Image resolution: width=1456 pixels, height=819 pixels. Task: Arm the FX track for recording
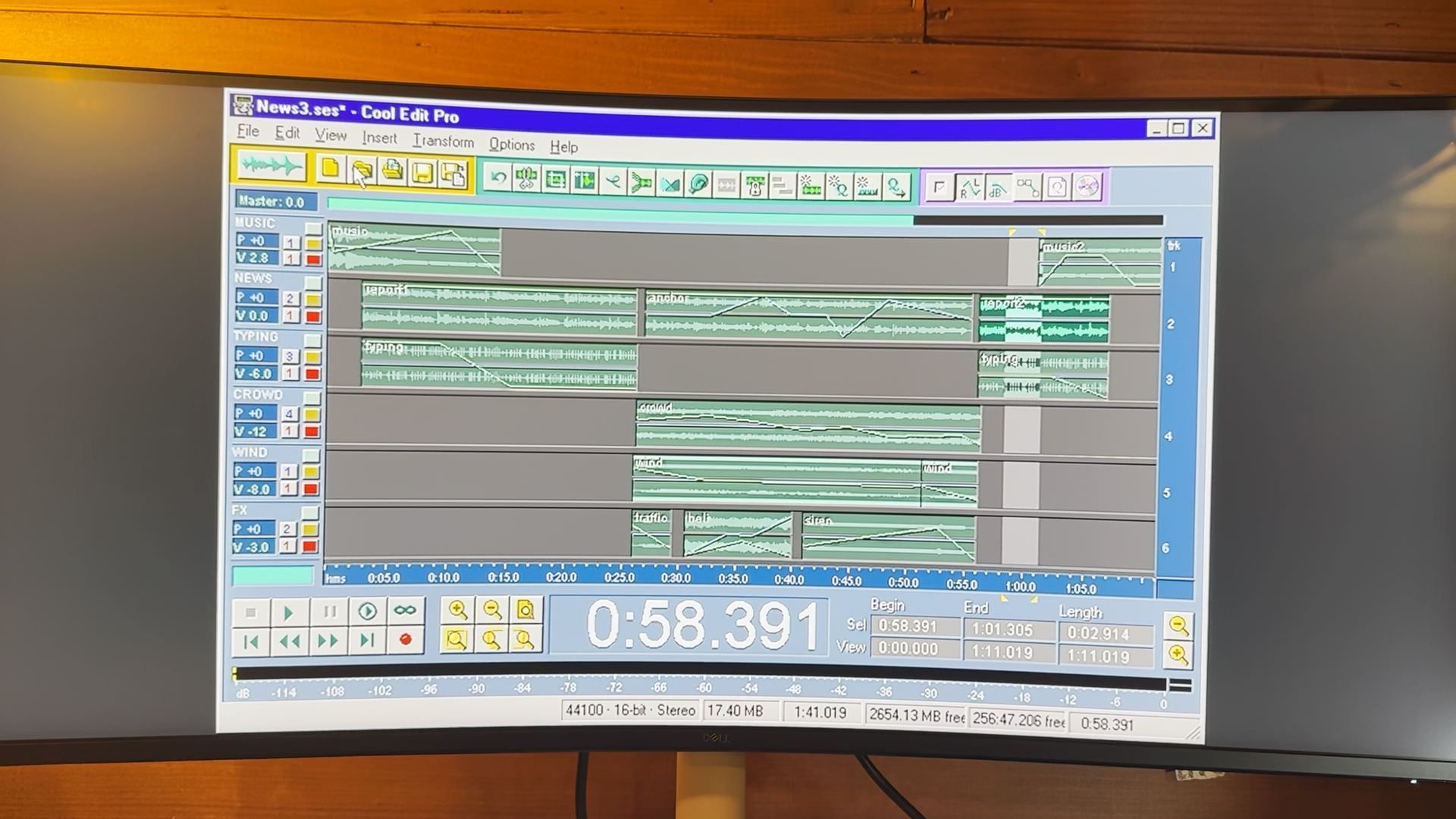coord(309,547)
